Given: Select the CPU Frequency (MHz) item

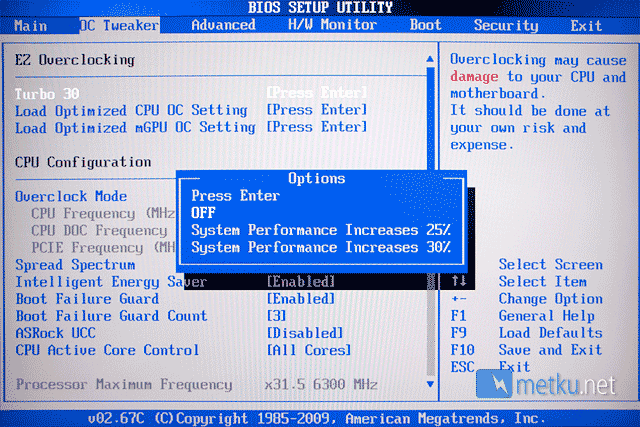Looking at the screenshot, I should tap(103, 214).
